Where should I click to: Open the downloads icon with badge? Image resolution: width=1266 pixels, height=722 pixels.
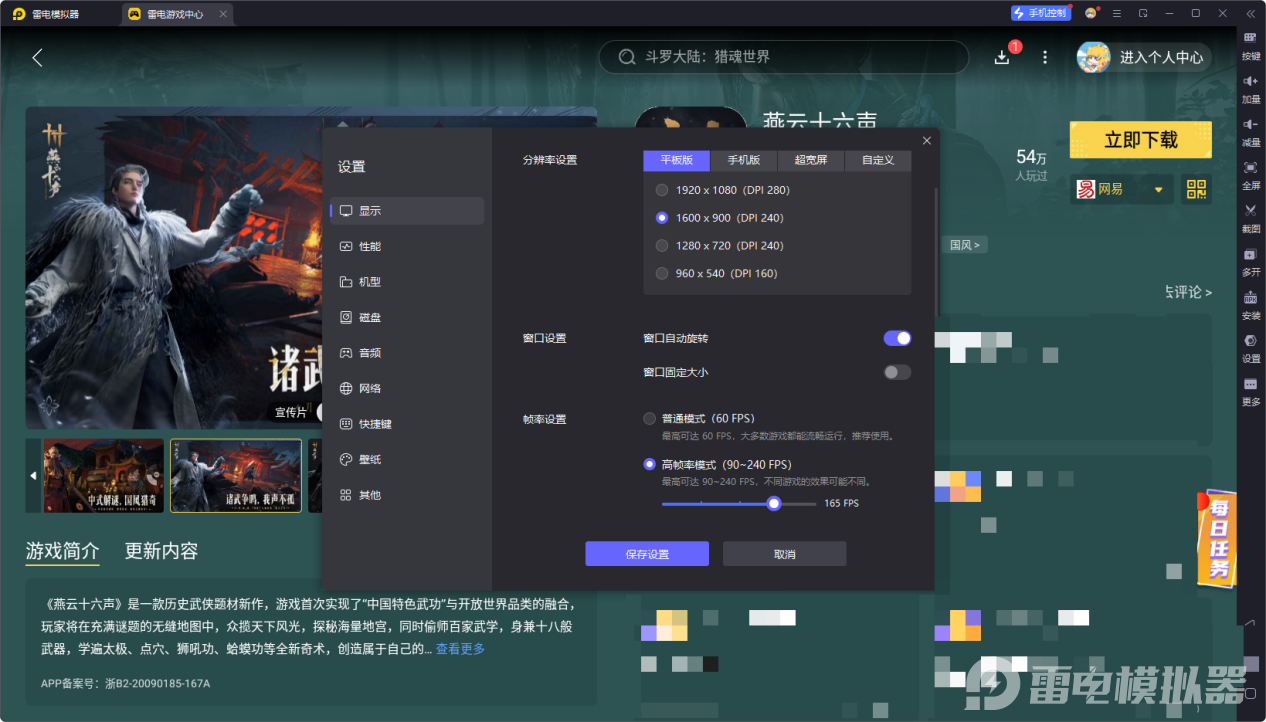[1002, 57]
